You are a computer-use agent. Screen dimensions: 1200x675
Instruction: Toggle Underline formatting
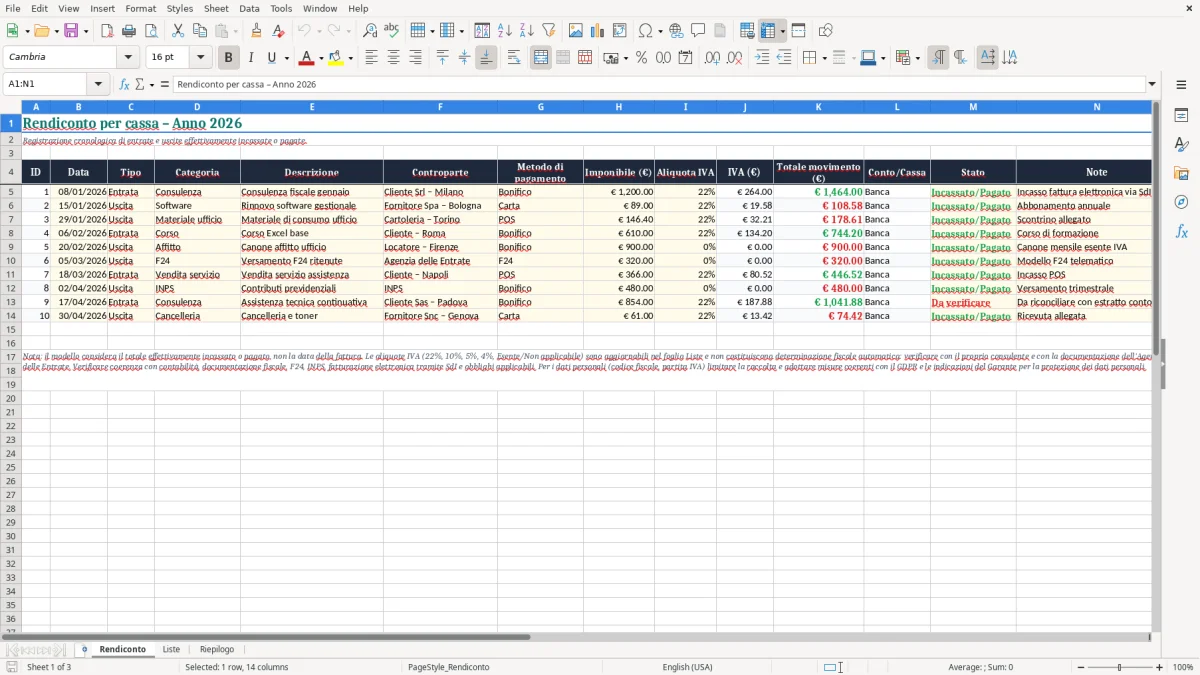(271, 58)
